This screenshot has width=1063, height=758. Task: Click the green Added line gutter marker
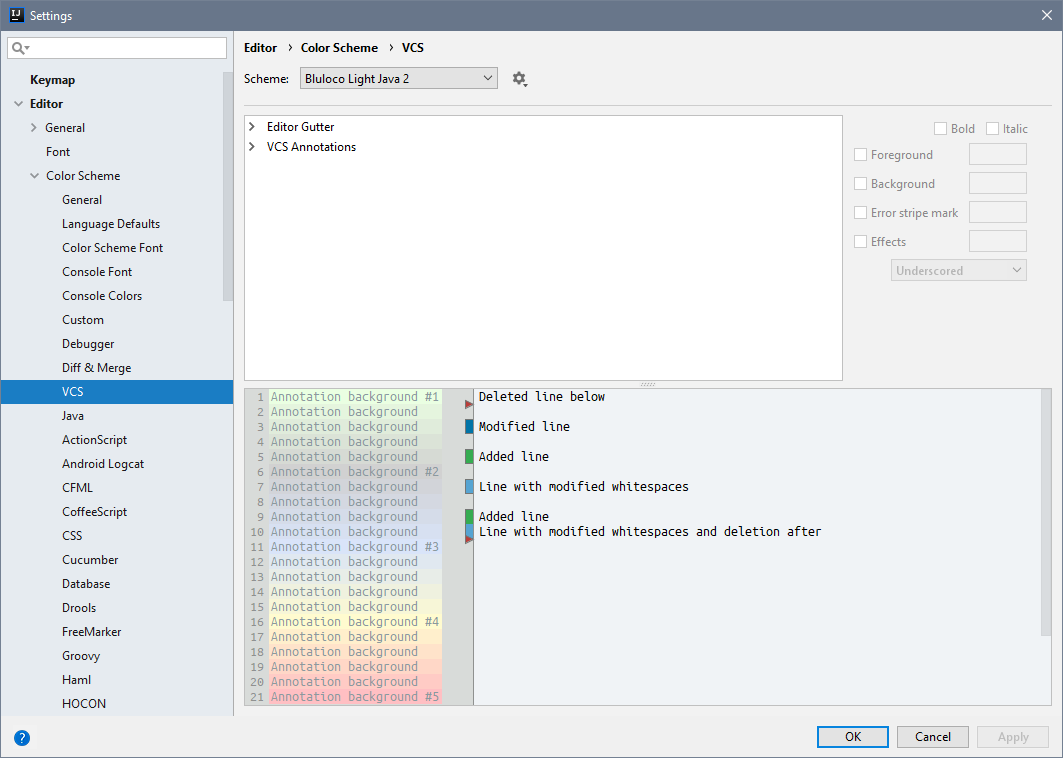tap(469, 457)
